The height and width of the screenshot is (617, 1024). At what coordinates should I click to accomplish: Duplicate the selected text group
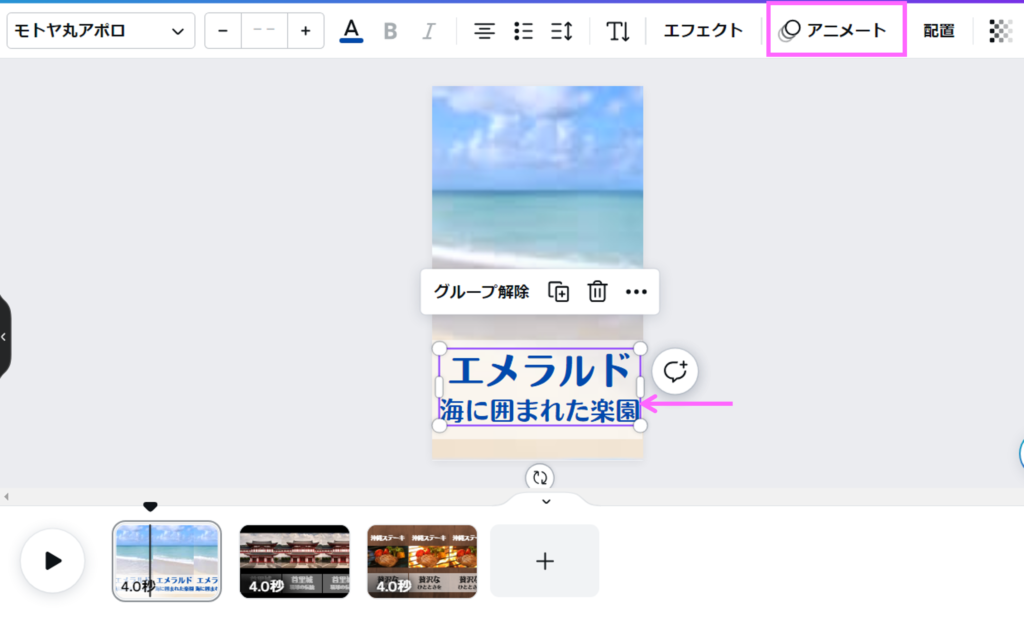558,292
